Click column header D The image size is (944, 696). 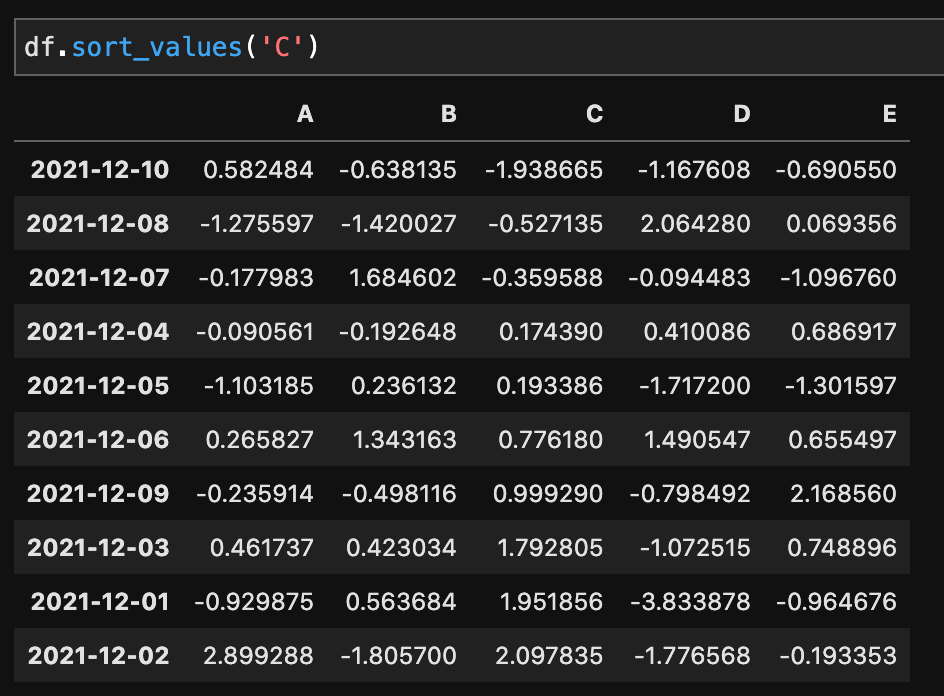742,114
